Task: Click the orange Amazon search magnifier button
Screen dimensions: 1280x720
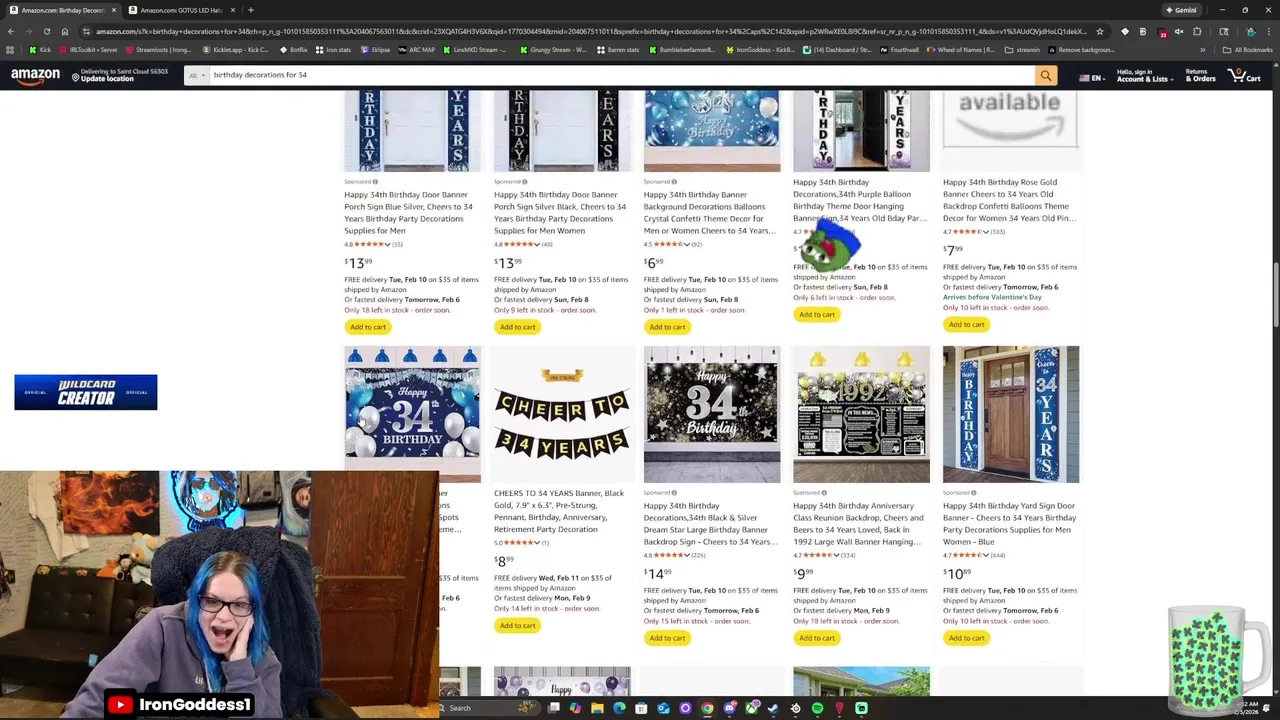Action: (1045, 75)
